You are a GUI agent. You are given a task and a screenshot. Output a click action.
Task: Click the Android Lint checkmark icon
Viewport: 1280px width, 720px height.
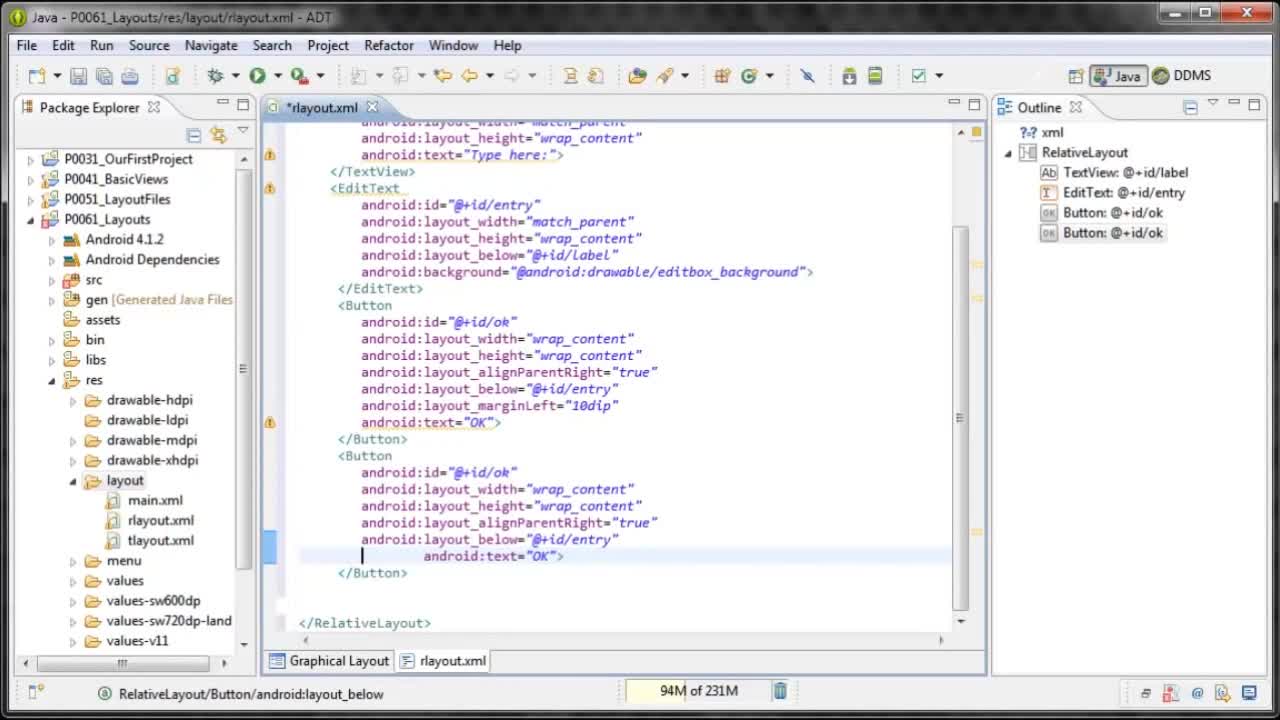918,76
